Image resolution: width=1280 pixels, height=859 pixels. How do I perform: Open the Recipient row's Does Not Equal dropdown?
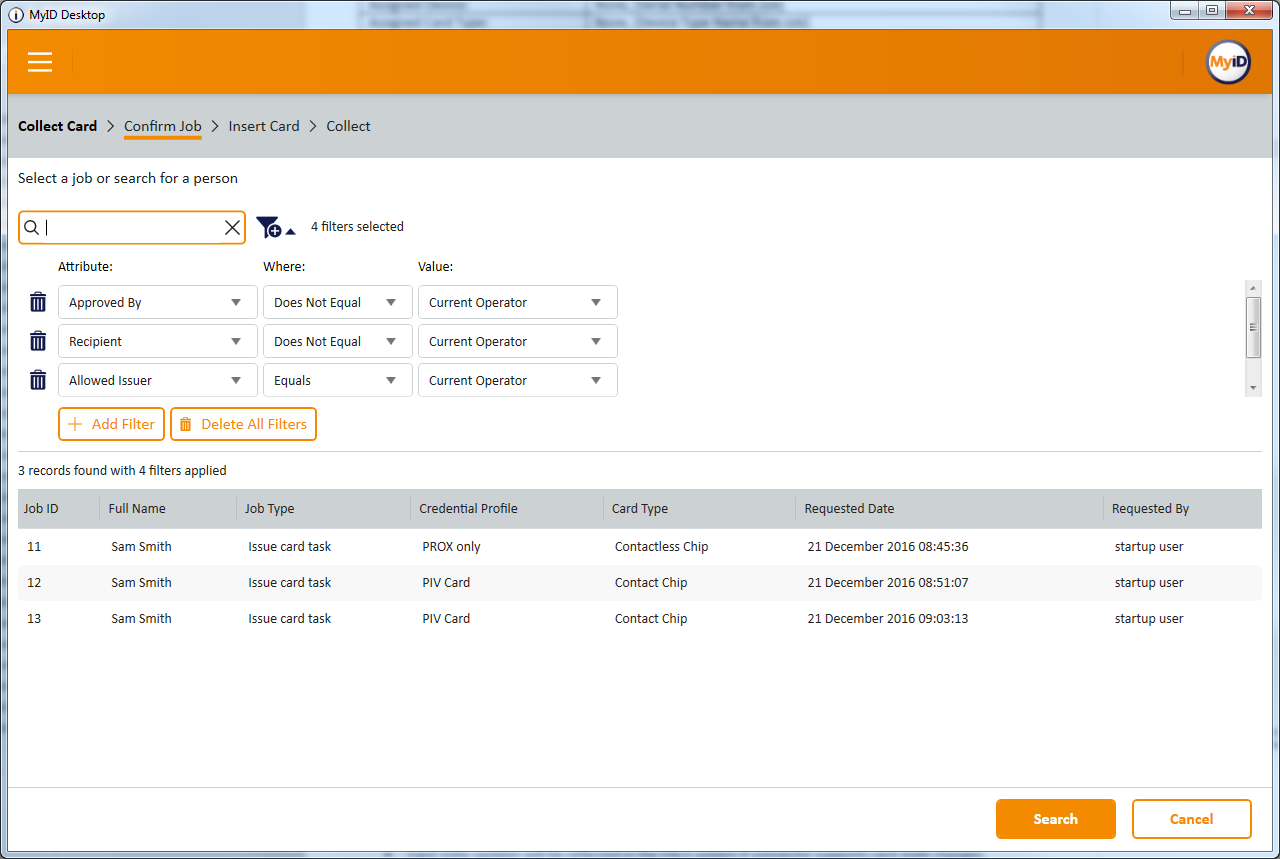(x=337, y=341)
